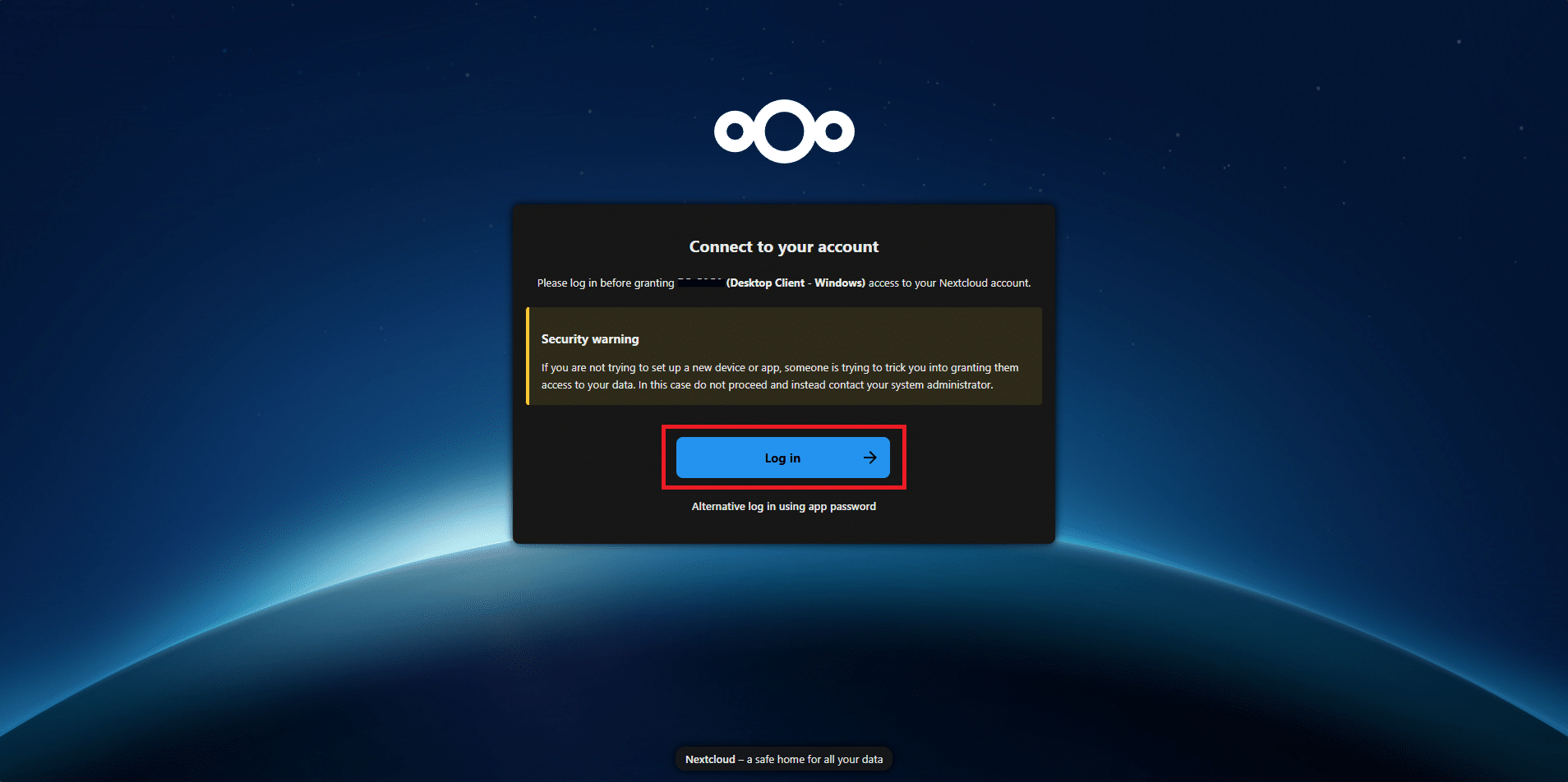Click the 'Log in' label text on button
The width and height of the screenshot is (1568, 782).
782,458
